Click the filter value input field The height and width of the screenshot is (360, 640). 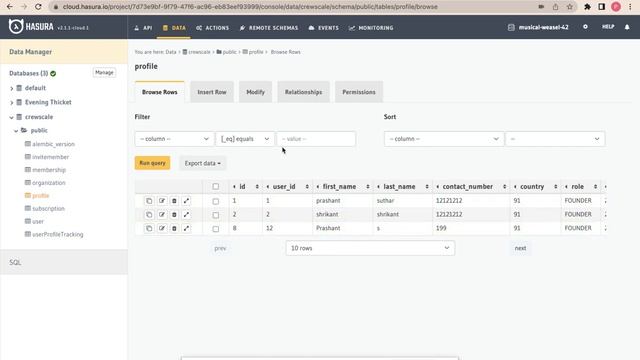tap(316, 139)
